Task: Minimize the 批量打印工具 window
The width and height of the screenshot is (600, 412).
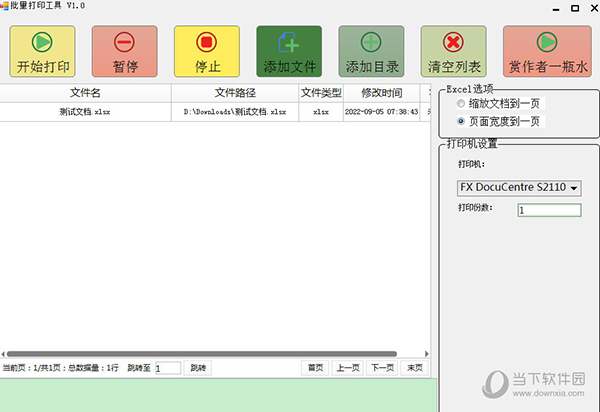Action: pyautogui.click(x=556, y=8)
